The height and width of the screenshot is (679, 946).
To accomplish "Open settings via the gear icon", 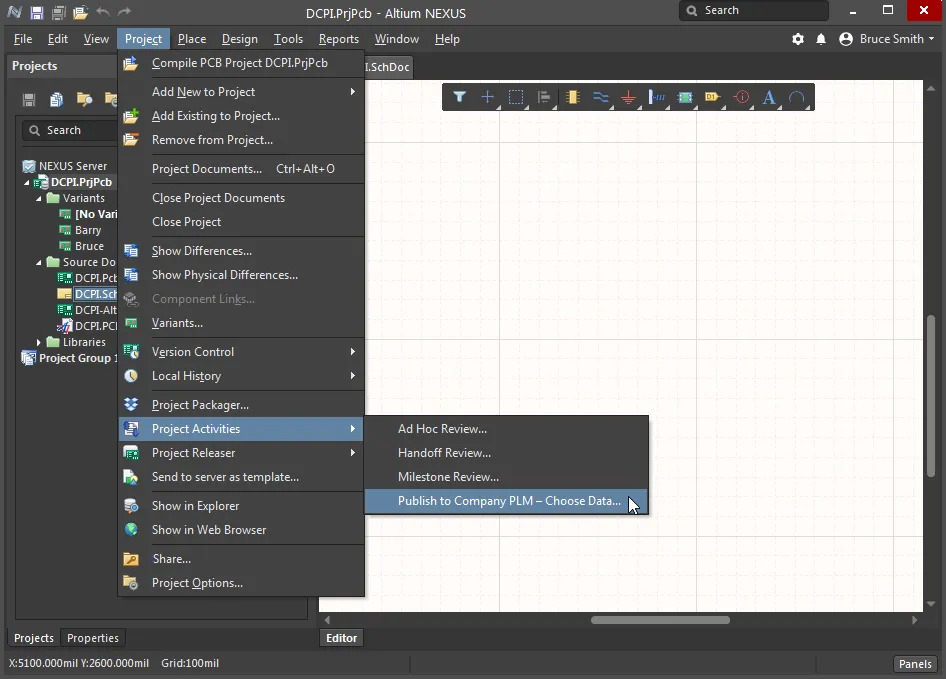I will (798, 39).
